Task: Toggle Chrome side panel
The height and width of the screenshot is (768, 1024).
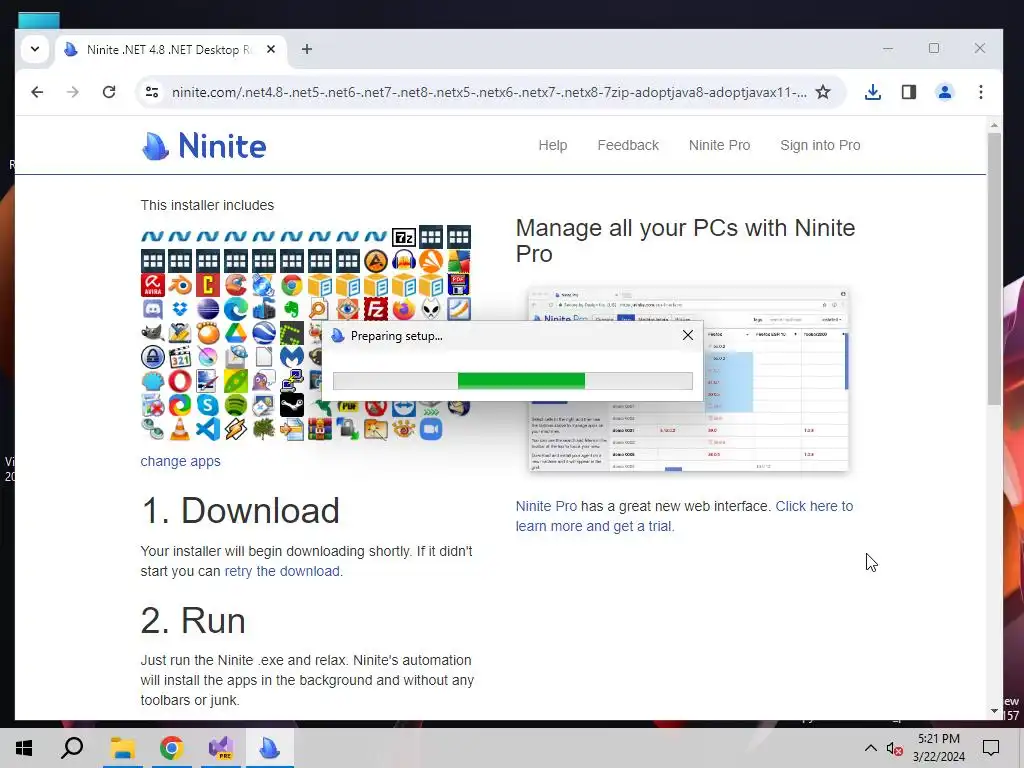Action: point(908,92)
